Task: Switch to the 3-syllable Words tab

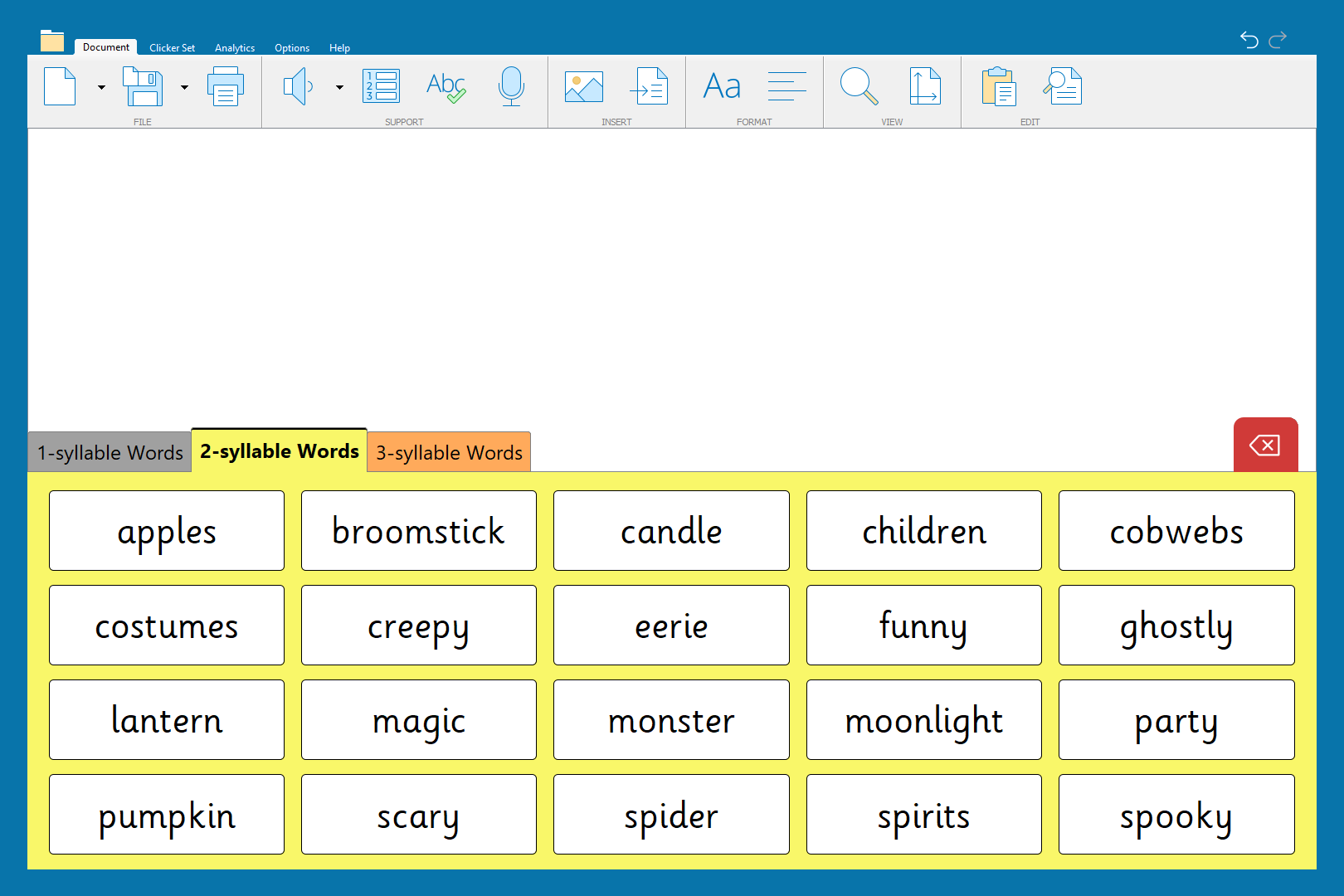Action: point(449,453)
